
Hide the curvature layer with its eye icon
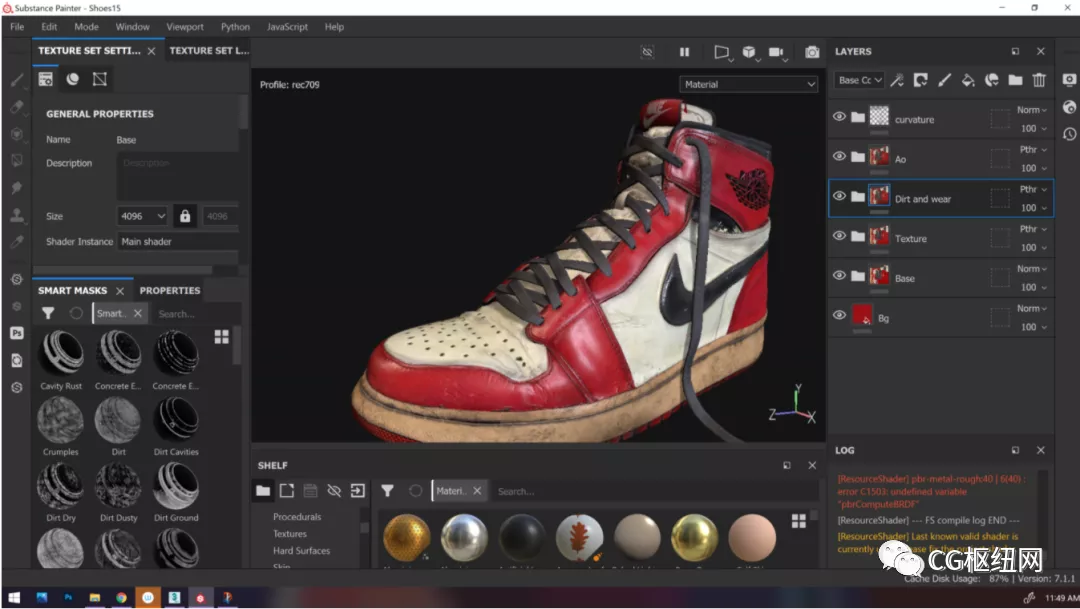tap(839, 117)
